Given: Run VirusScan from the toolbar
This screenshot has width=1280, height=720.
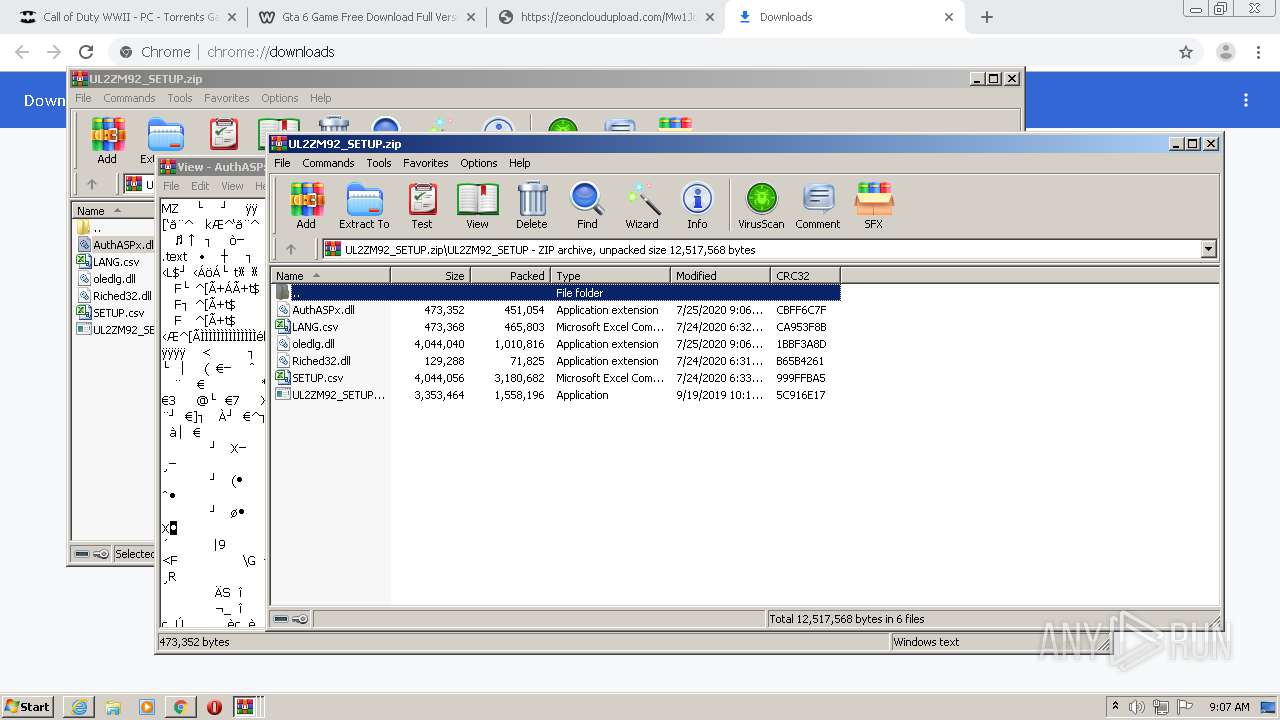Looking at the screenshot, I should click(x=761, y=205).
